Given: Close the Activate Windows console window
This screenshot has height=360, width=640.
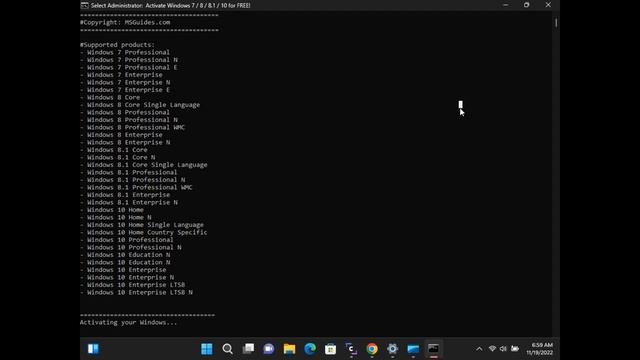Looking at the screenshot, I should pyautogui.click(x=548, y=5).
